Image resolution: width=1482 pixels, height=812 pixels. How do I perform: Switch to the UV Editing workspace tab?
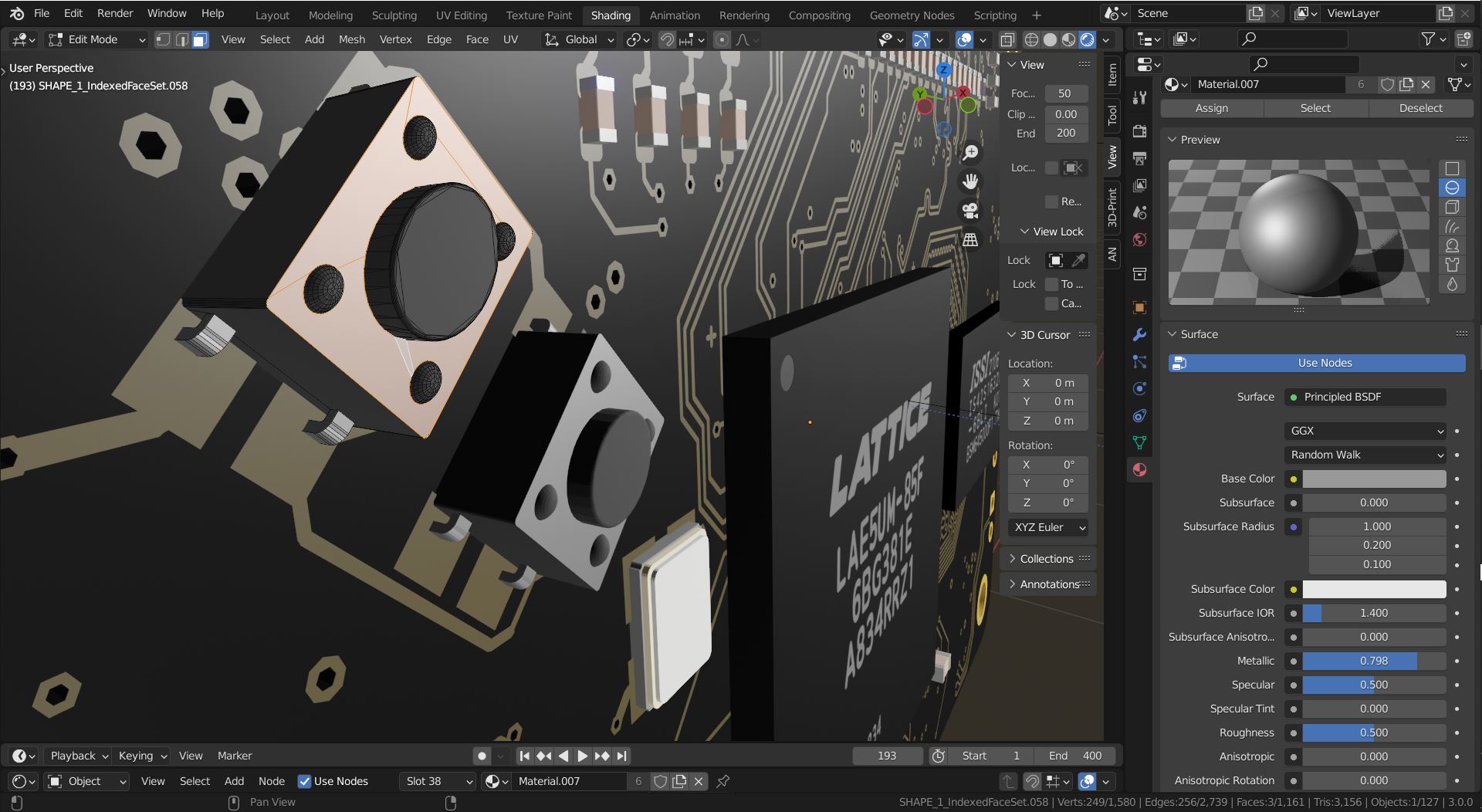coord(461,15)
